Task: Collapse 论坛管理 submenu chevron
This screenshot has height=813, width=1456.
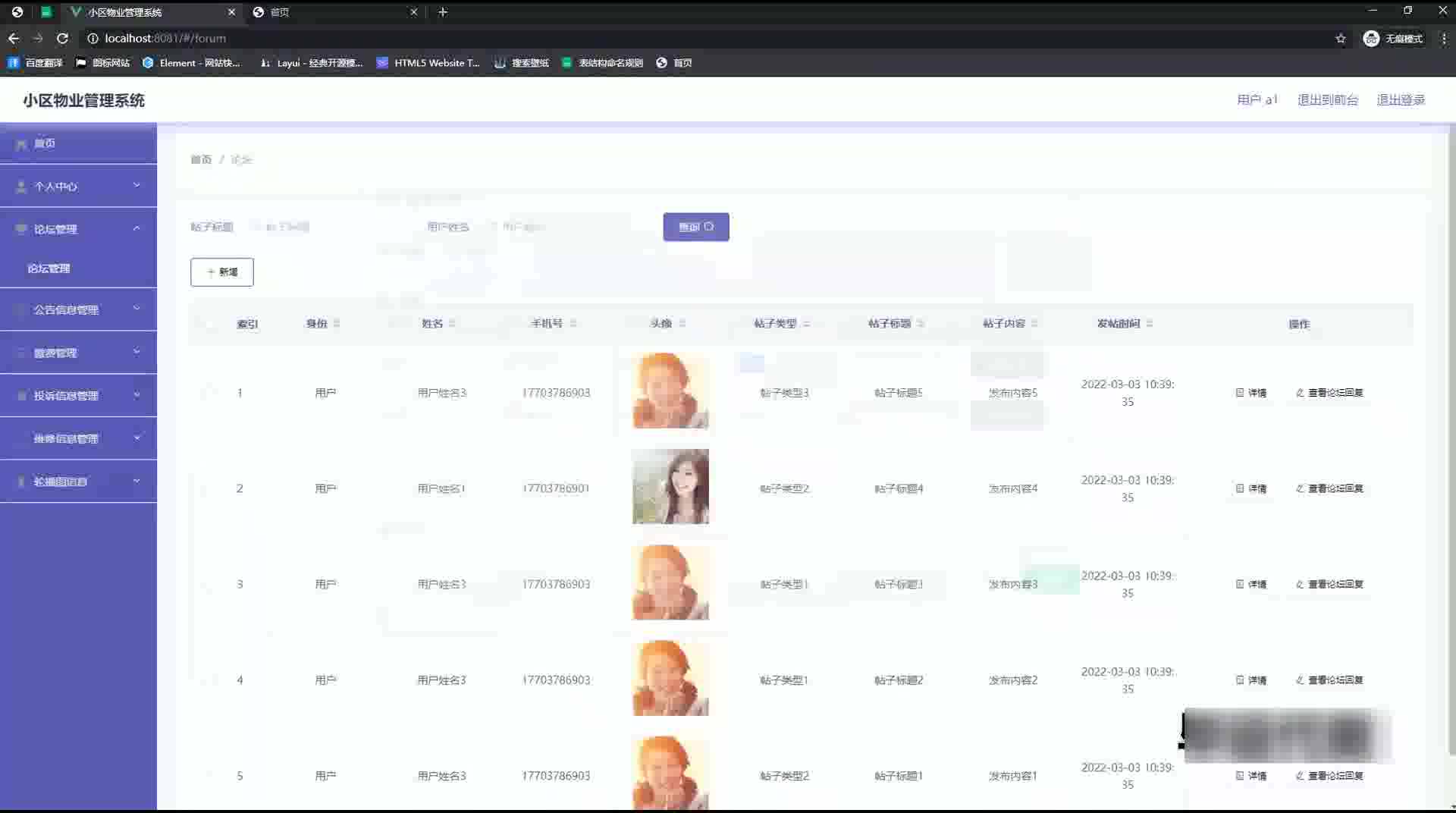Action: click(136, 228)
